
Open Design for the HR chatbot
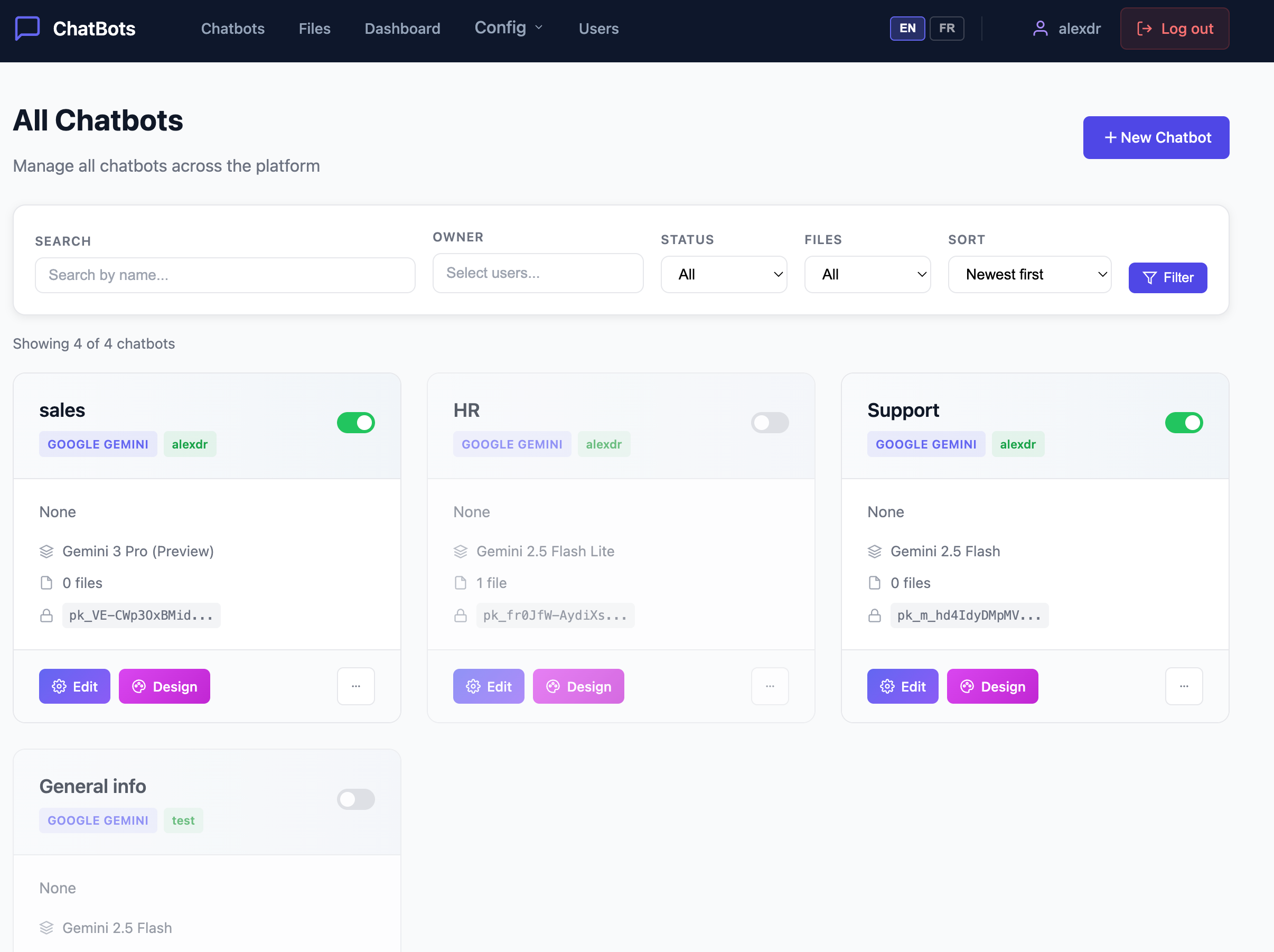pyautogui.click(x=578, y=686)
